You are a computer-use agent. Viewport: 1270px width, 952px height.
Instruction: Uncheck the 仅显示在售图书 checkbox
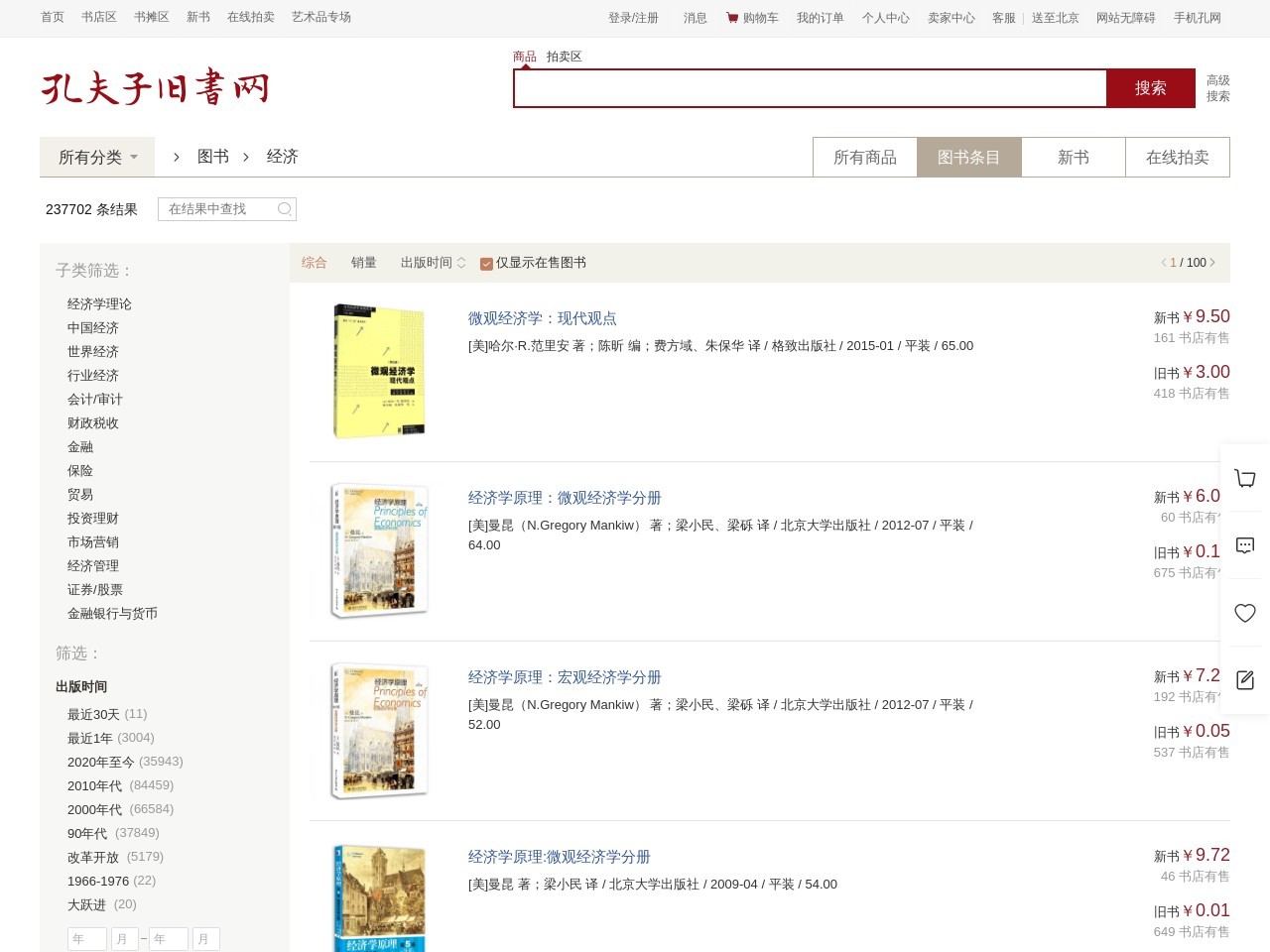[x=486, y=264]
